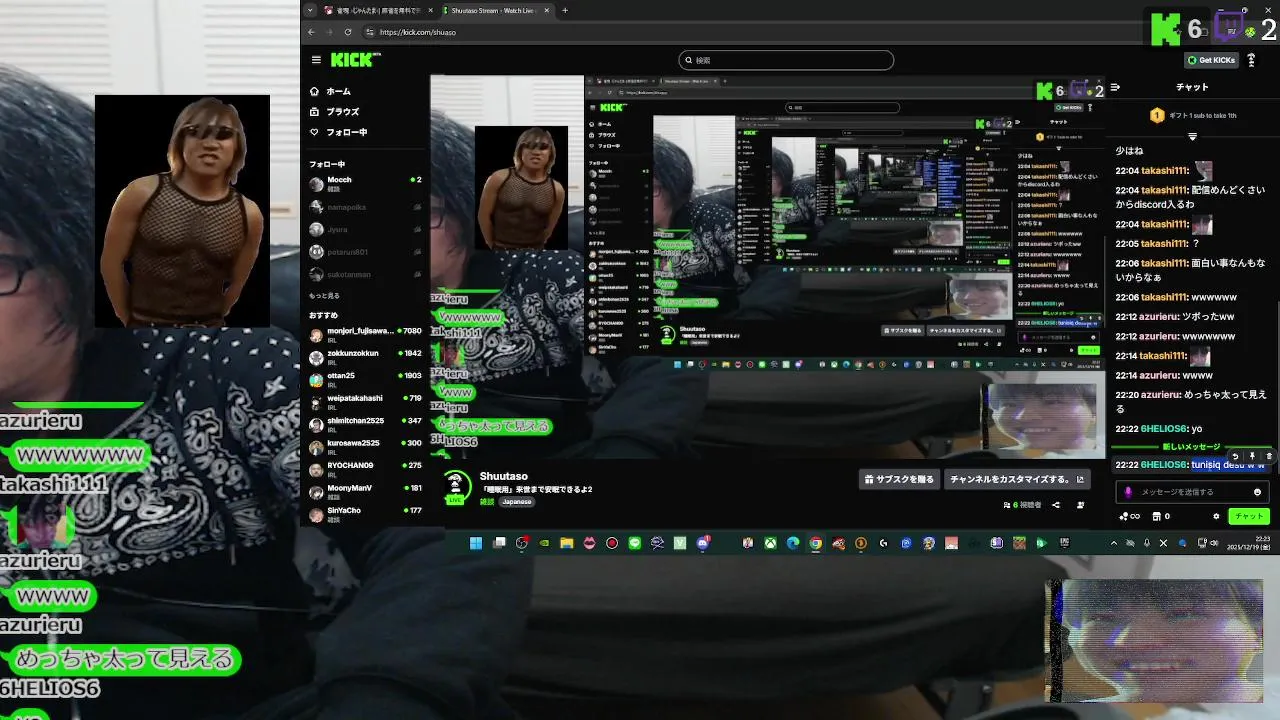The width and height of the screenshot is (1280, 720).
Task: Open recommended channel ottan25
Action: click(365, 379)
